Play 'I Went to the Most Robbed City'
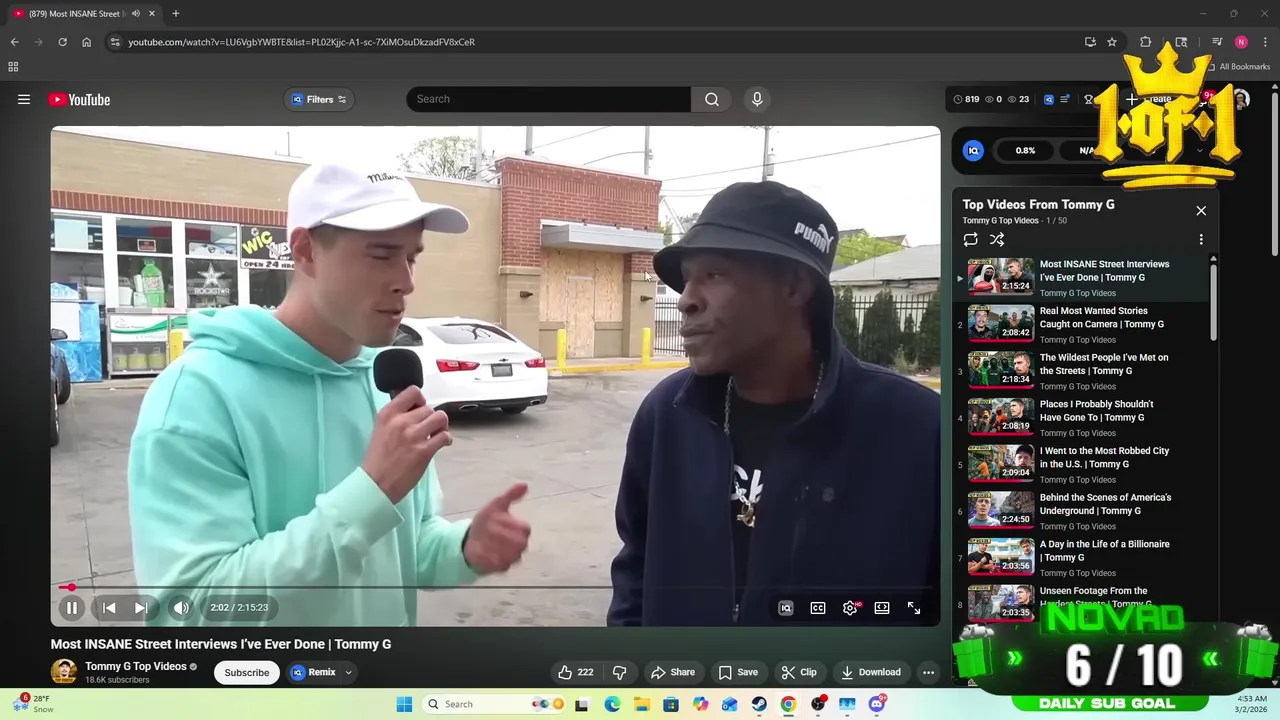 (x=1085, y=464)
